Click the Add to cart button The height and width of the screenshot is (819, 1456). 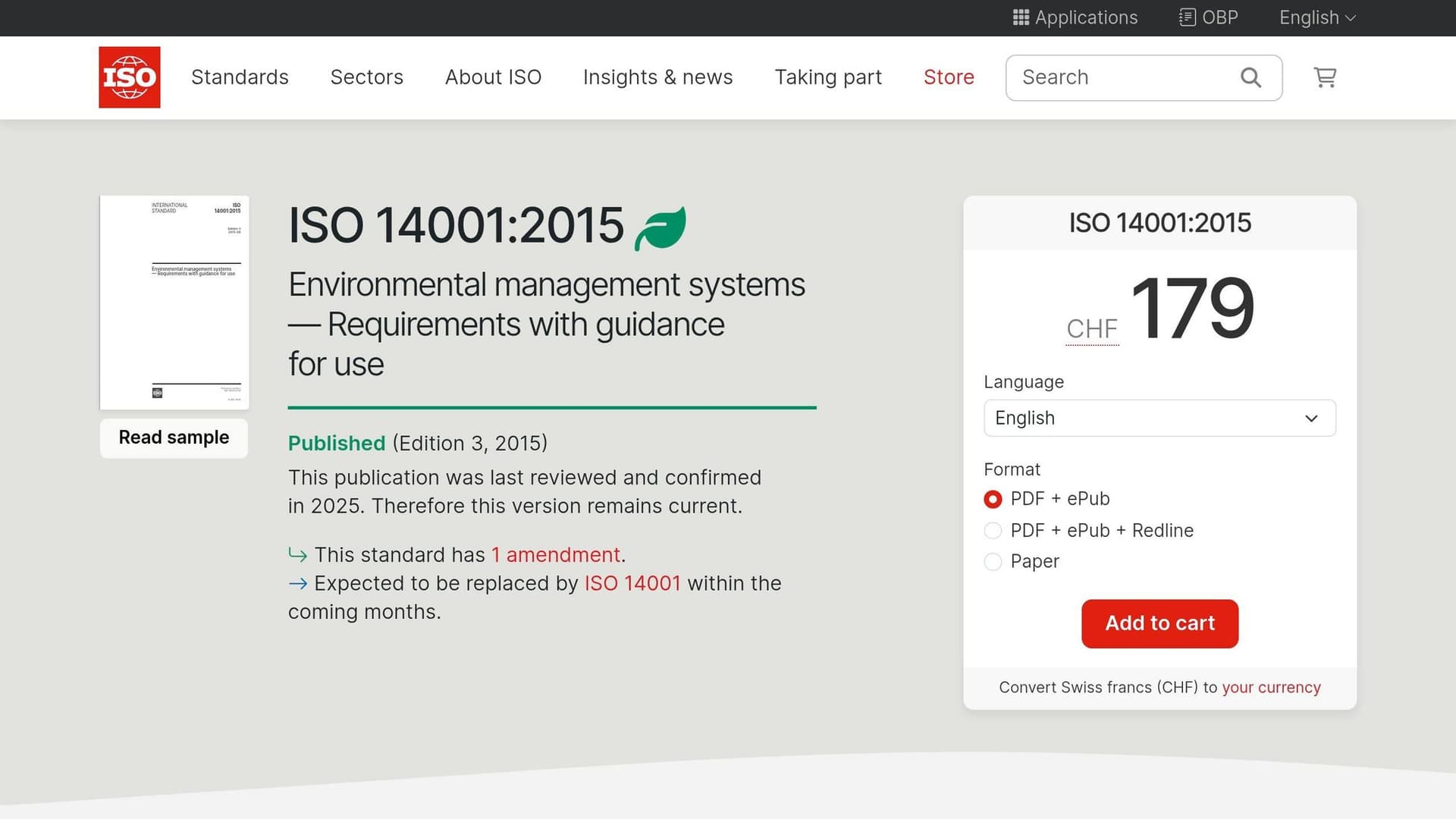1159,623
